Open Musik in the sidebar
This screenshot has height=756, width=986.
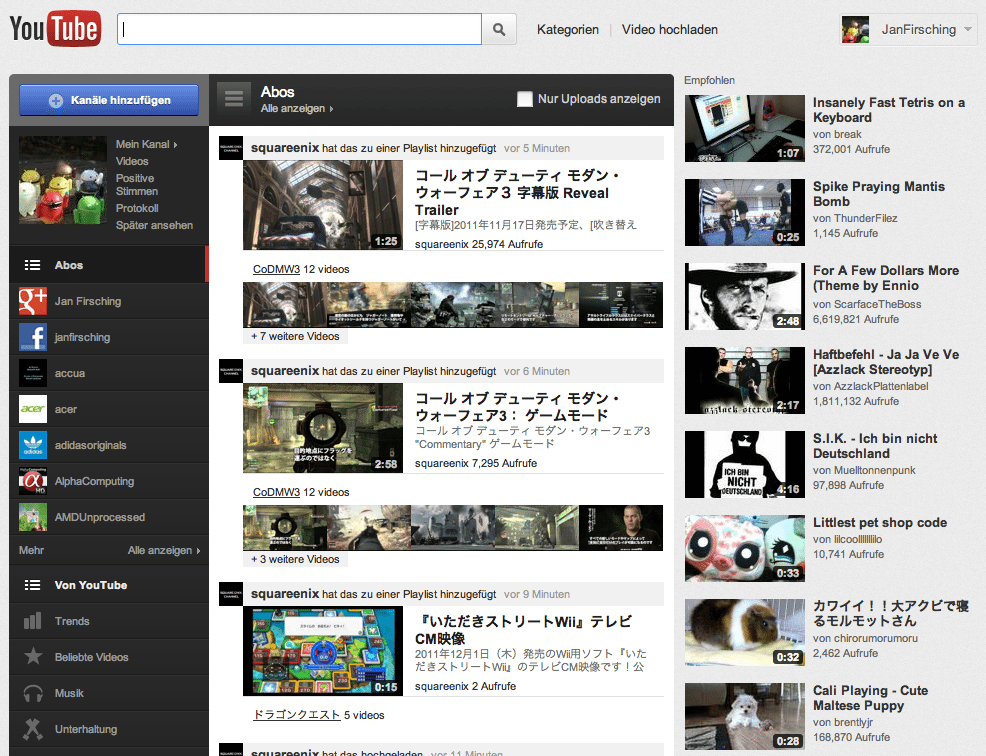pyautogui.click(x=109, y=693)
